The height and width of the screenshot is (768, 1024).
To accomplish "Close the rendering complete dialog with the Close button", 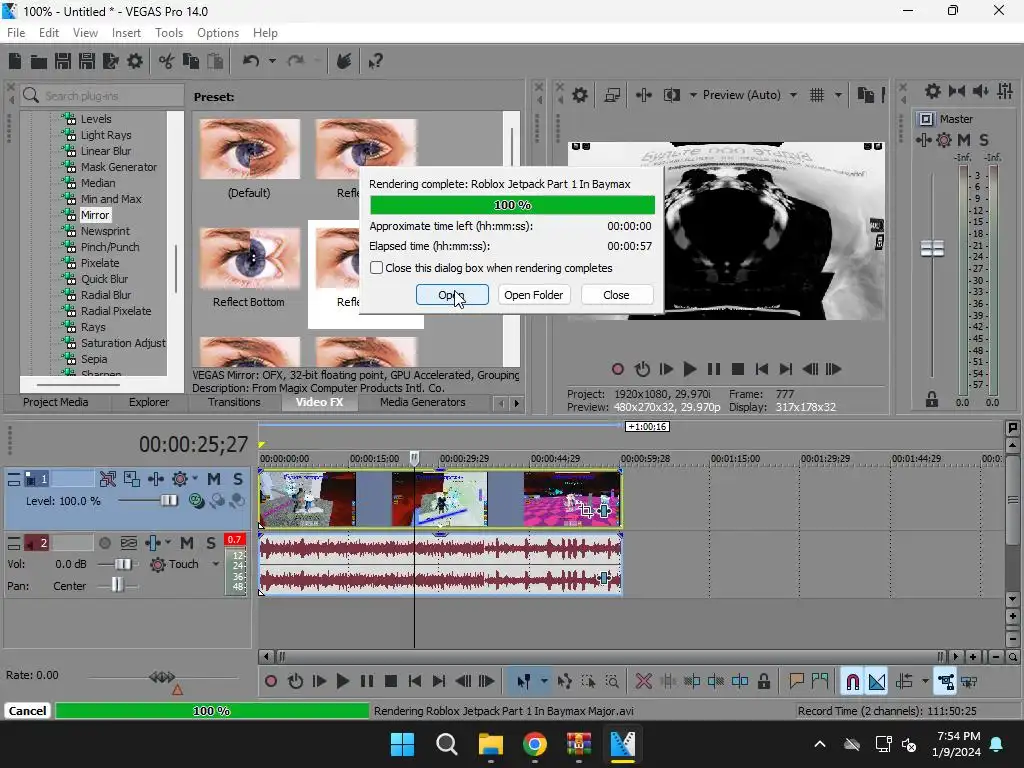I will point(616,295).
